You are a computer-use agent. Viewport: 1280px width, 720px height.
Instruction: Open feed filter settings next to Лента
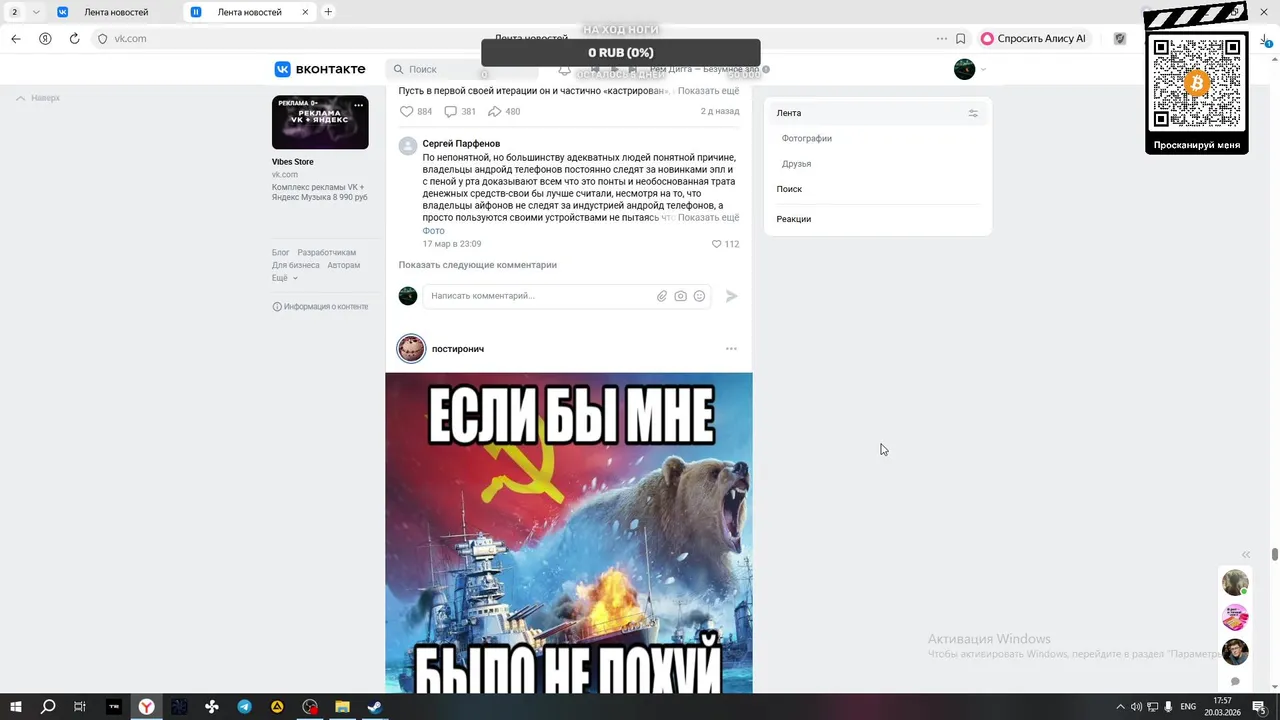[x=973, y=113]
